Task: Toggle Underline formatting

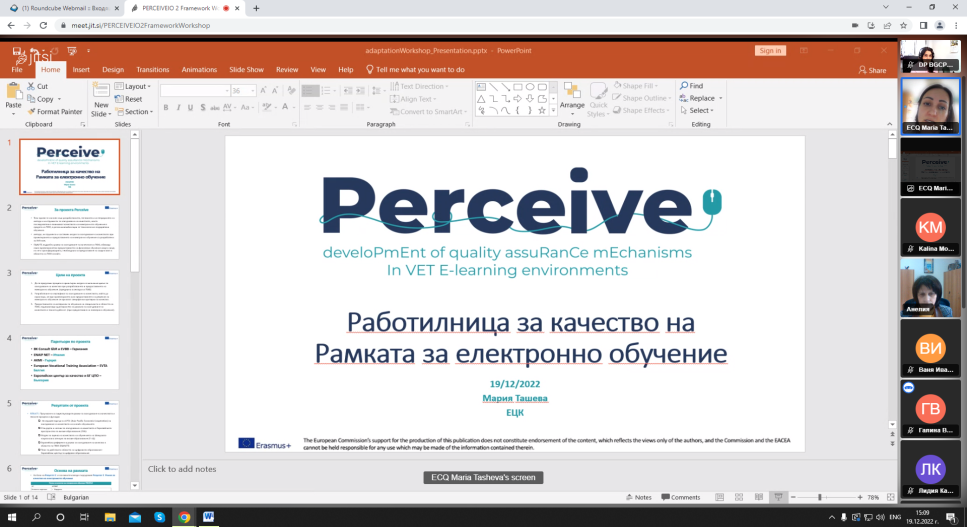Action: (x=190, y=107)
